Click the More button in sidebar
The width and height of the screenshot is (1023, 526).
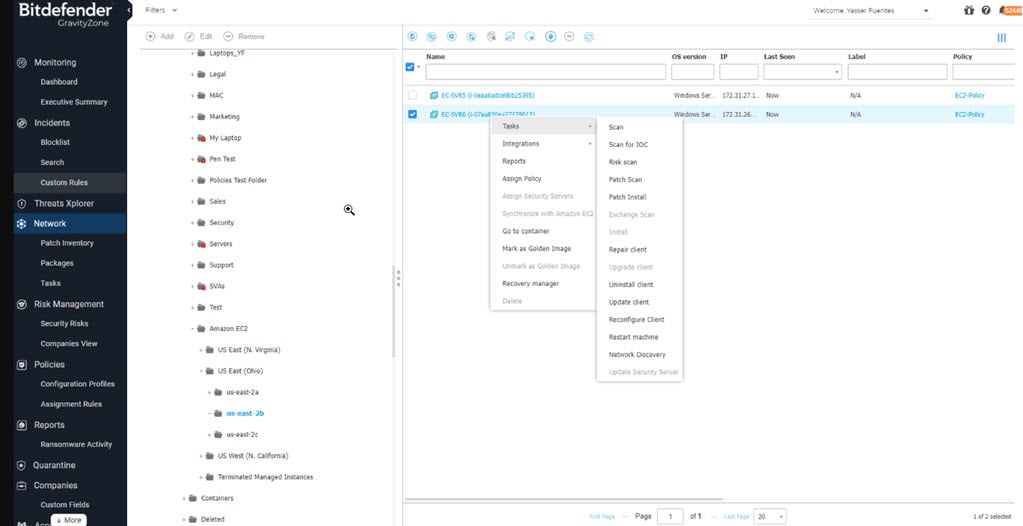pos(69,520)
